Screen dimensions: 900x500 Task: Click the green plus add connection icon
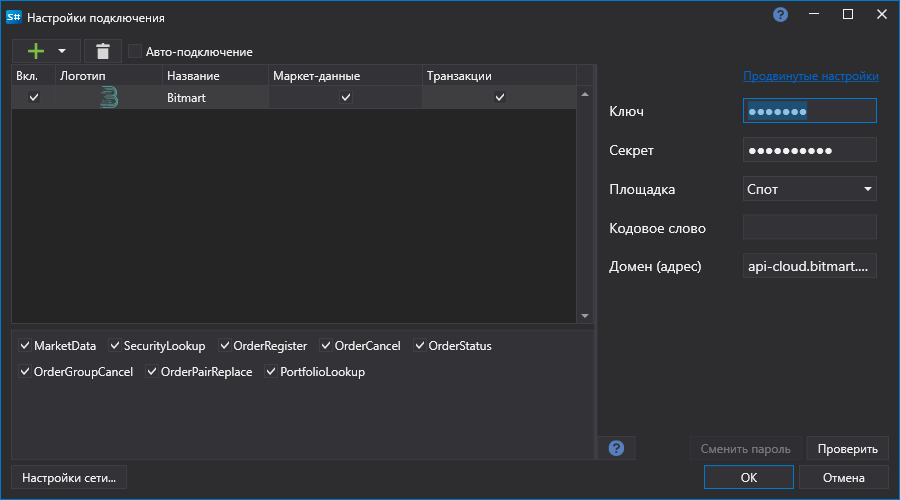point(36,51)
